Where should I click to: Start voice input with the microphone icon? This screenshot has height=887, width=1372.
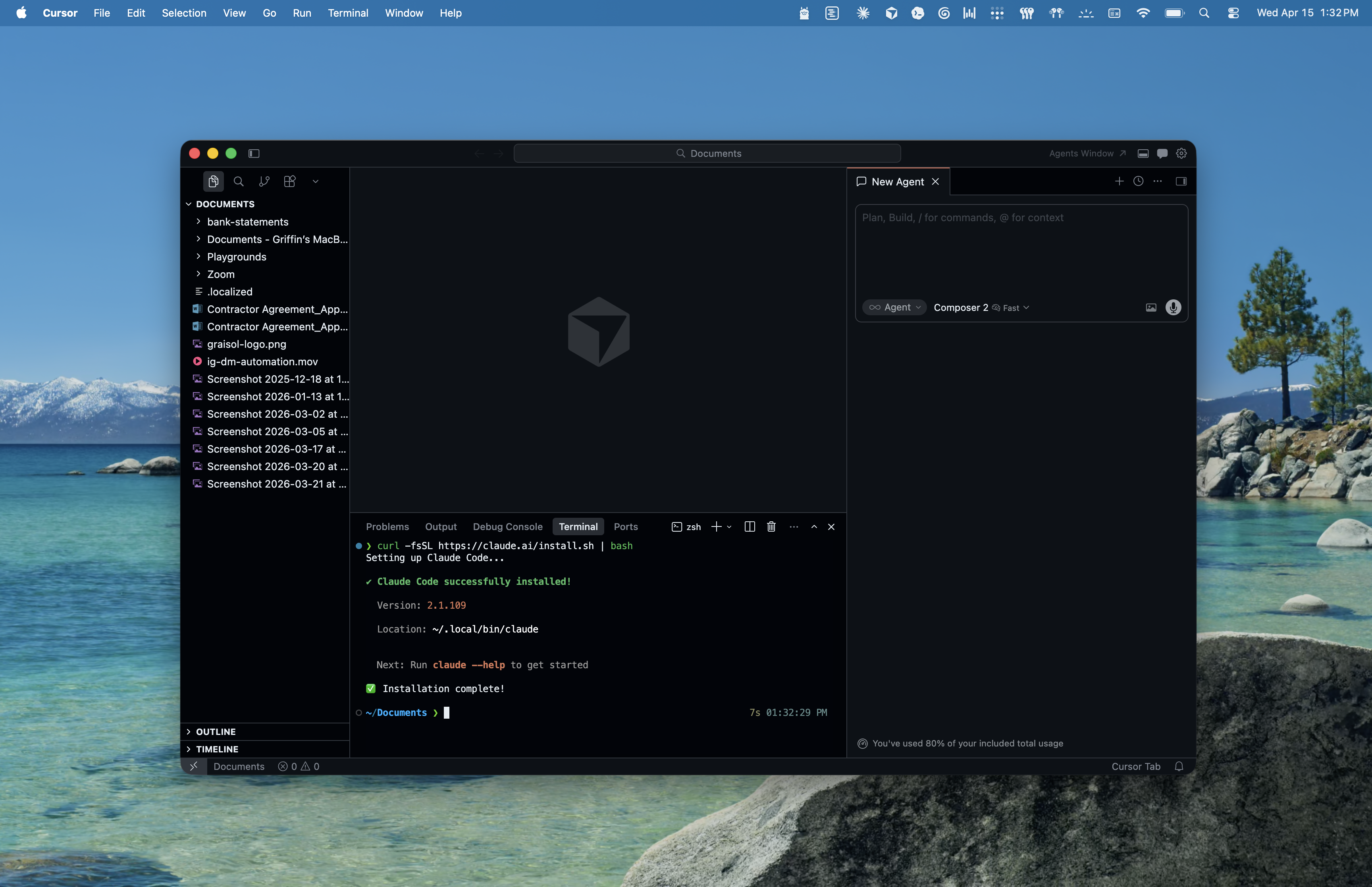pos(1173,308)
